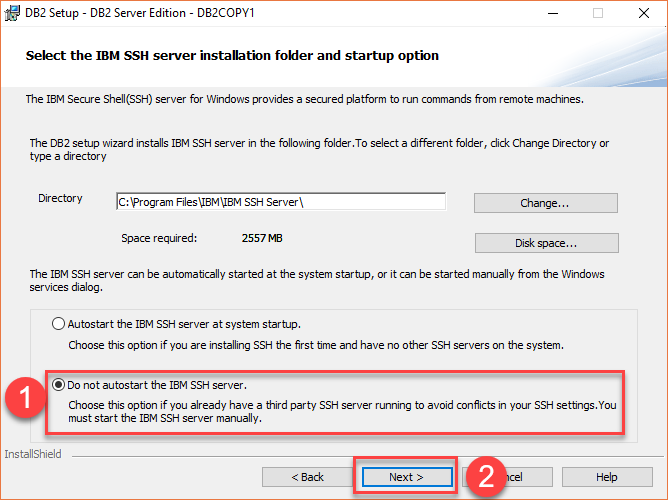Click the DB2 Setup window title text

[x=140, y=13]
